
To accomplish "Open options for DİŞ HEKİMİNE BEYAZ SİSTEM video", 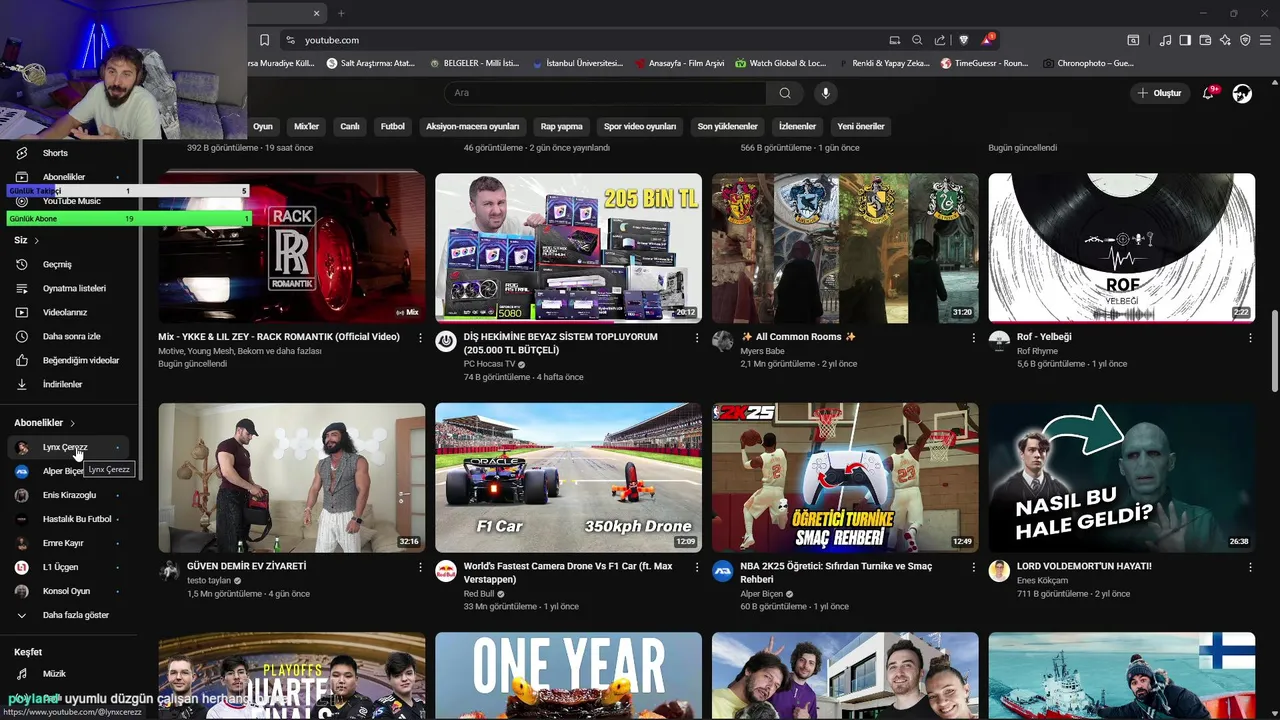I will tap(697, 338).
